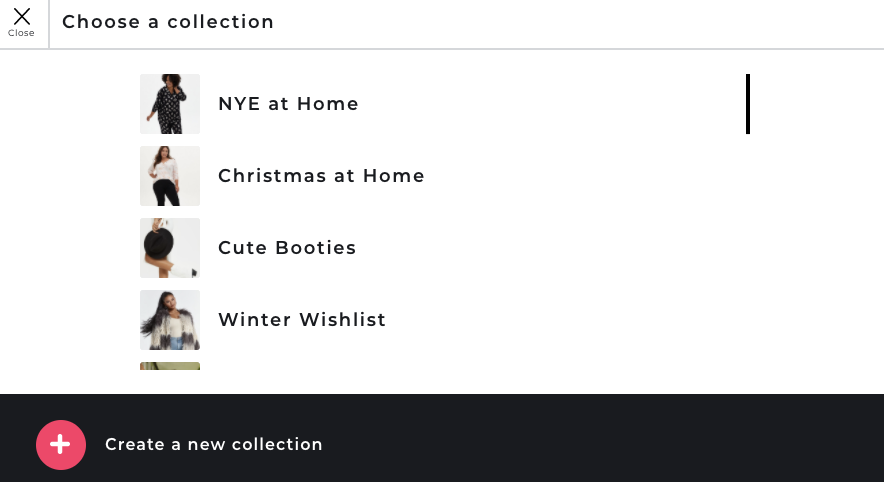Choose the Christmas at Home collection name
This screenshot has width=884, height=482.
click(321, 176)
